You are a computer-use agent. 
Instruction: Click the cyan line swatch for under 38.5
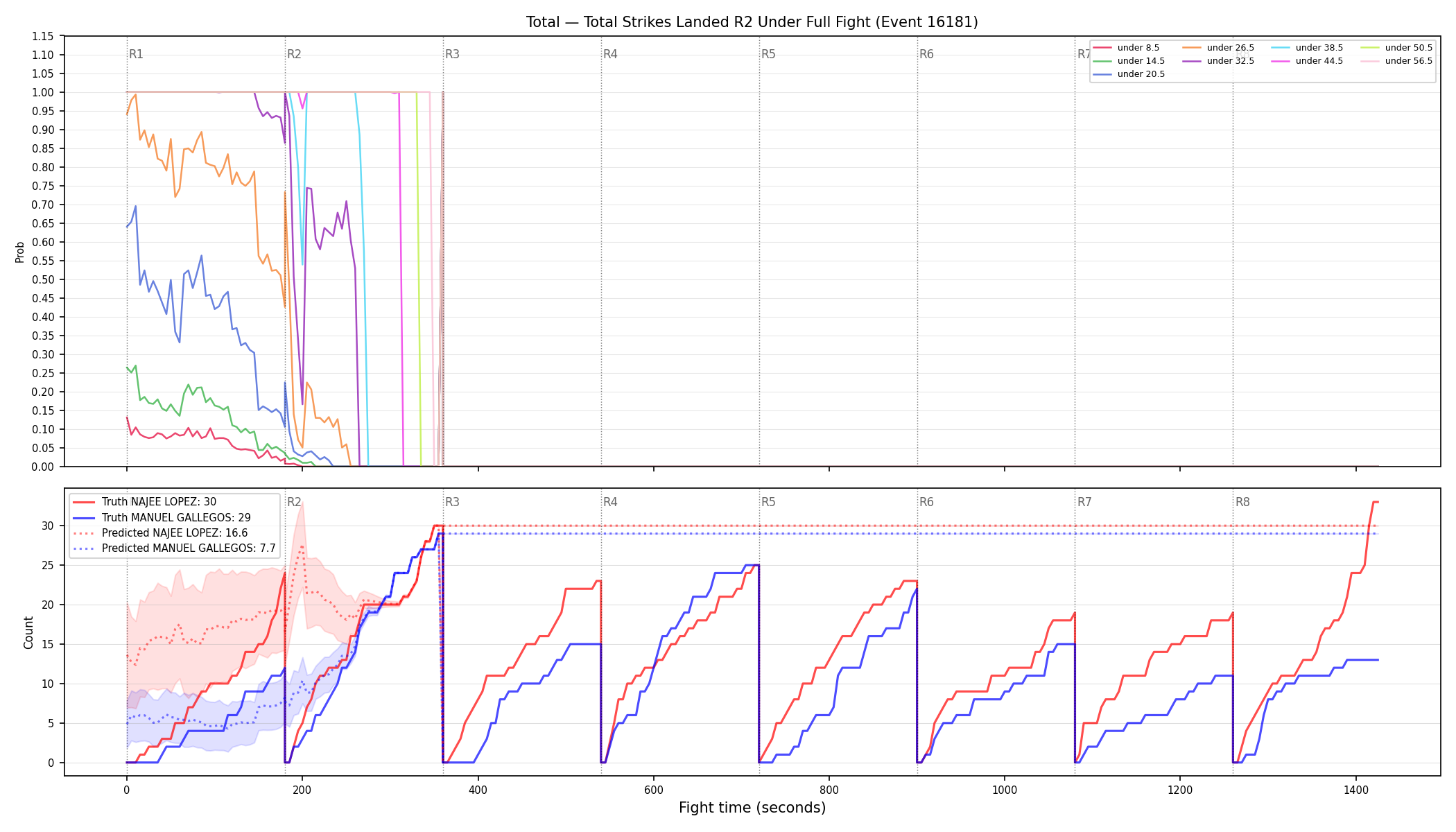[1281, 48]
